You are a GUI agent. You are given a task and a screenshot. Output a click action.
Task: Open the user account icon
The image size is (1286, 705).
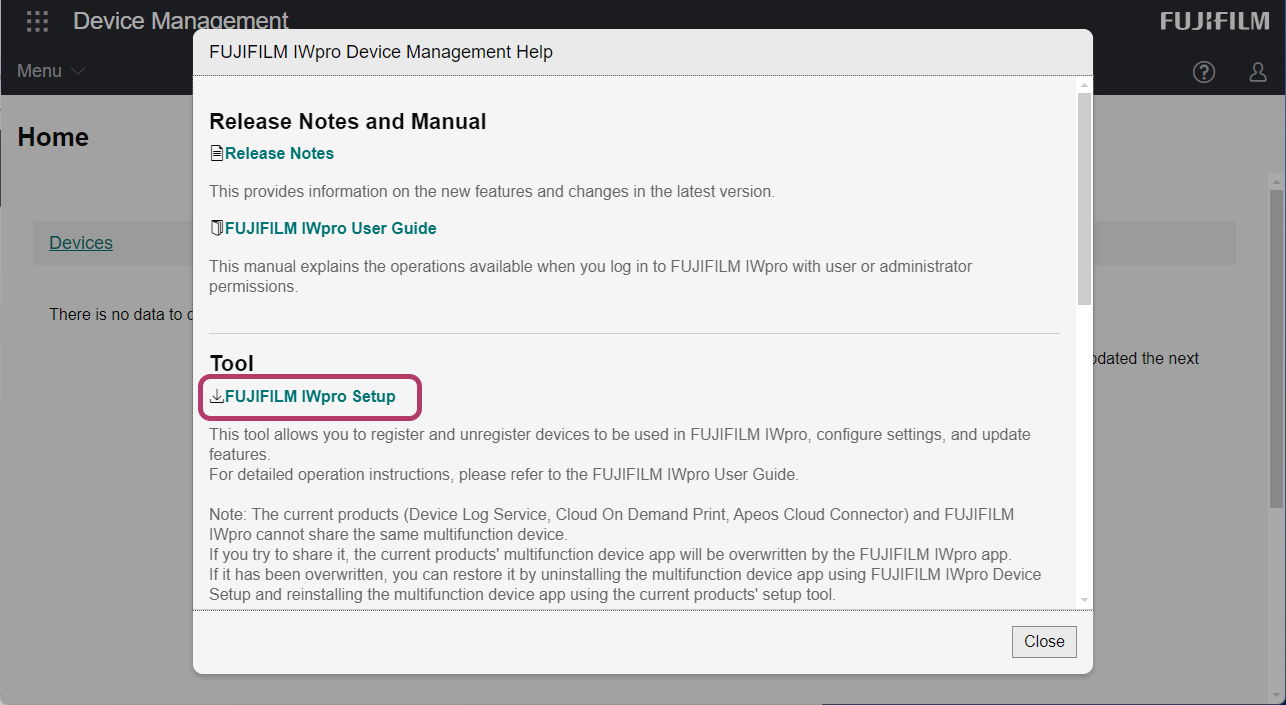click(x=1258, y=72)
